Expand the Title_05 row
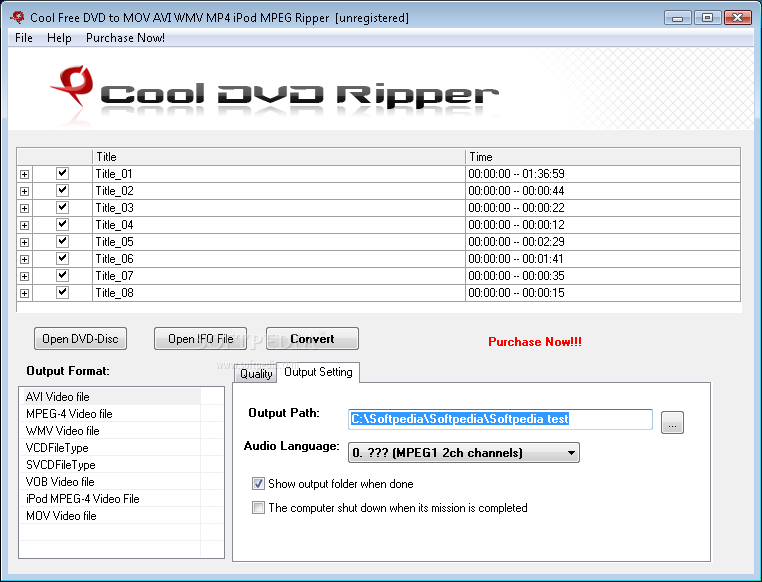Image resolution: width=762 pixels, height=582 pixels. (x=24, y=242)
